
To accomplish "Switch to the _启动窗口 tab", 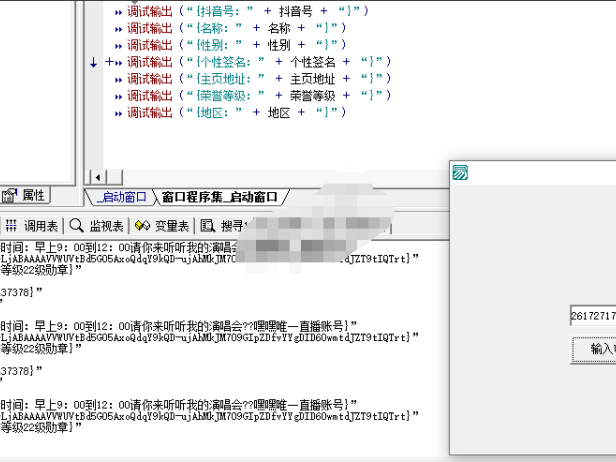I will pos(121,197).
